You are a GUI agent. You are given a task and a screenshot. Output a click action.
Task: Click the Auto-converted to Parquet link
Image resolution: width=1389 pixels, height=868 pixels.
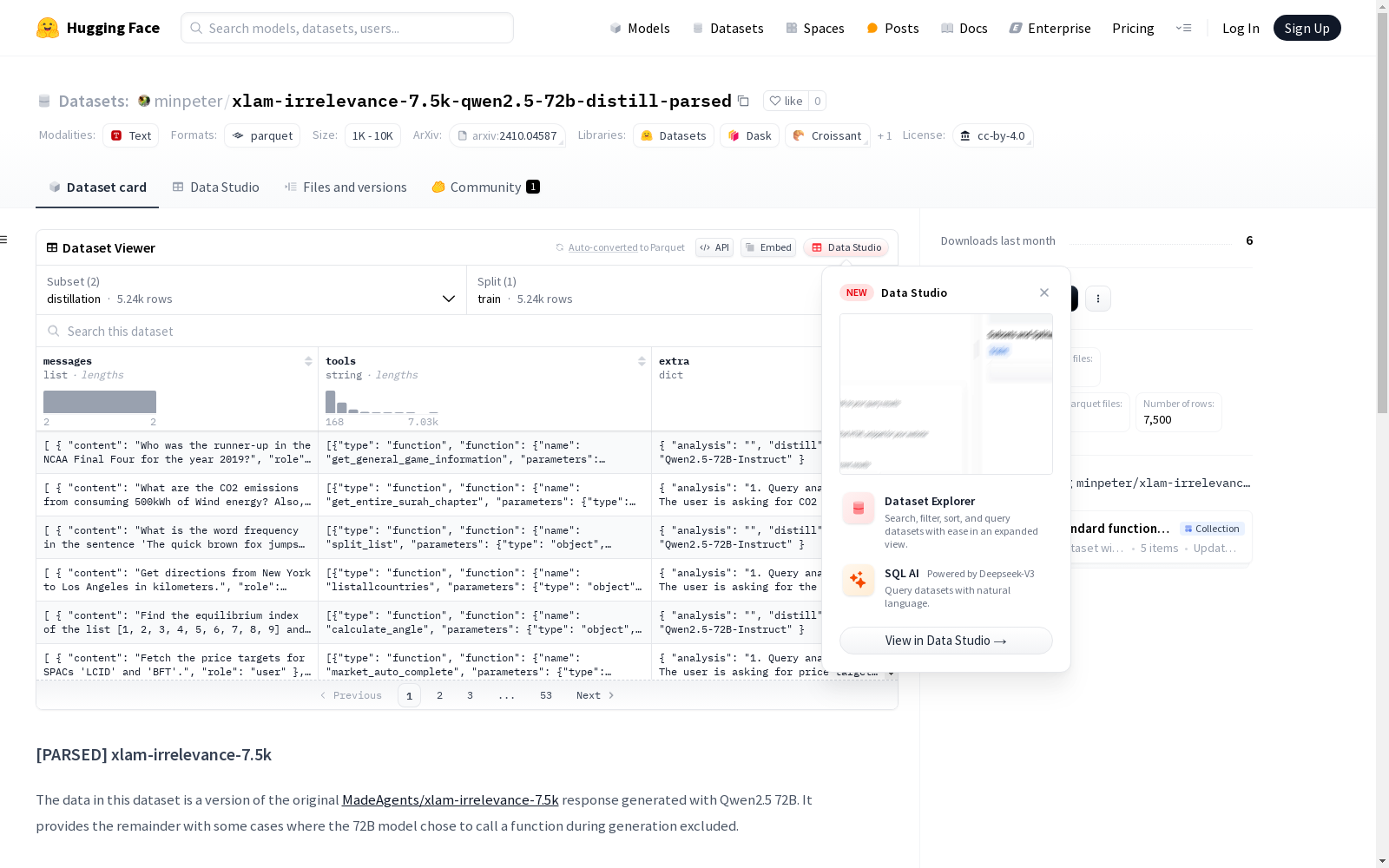[626, 247]
